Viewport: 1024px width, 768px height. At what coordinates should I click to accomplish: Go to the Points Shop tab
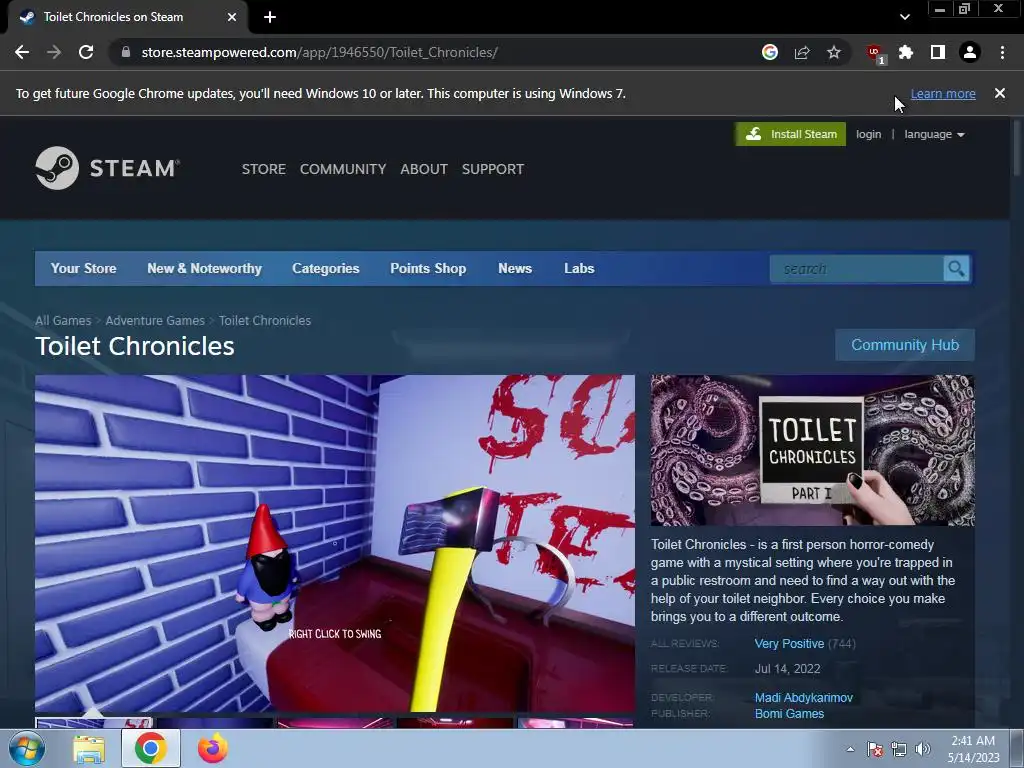(x=428, y=268)
